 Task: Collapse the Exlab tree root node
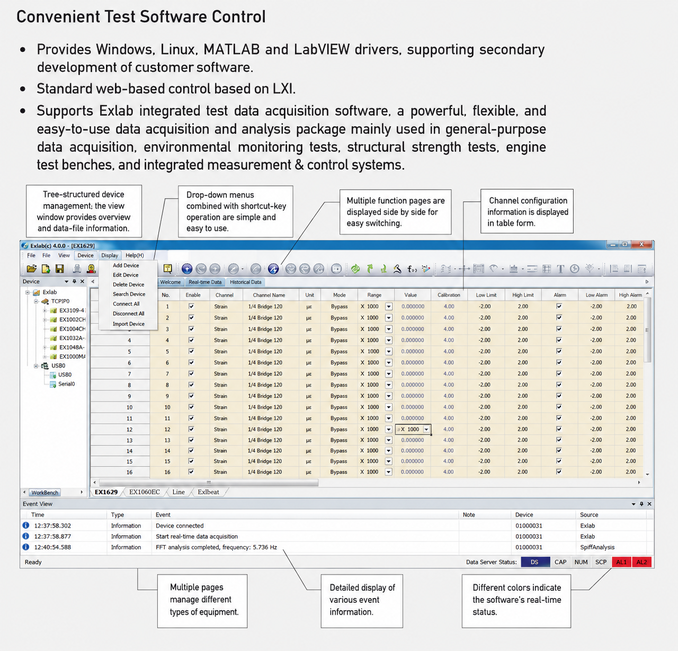(x=28, y=292)
